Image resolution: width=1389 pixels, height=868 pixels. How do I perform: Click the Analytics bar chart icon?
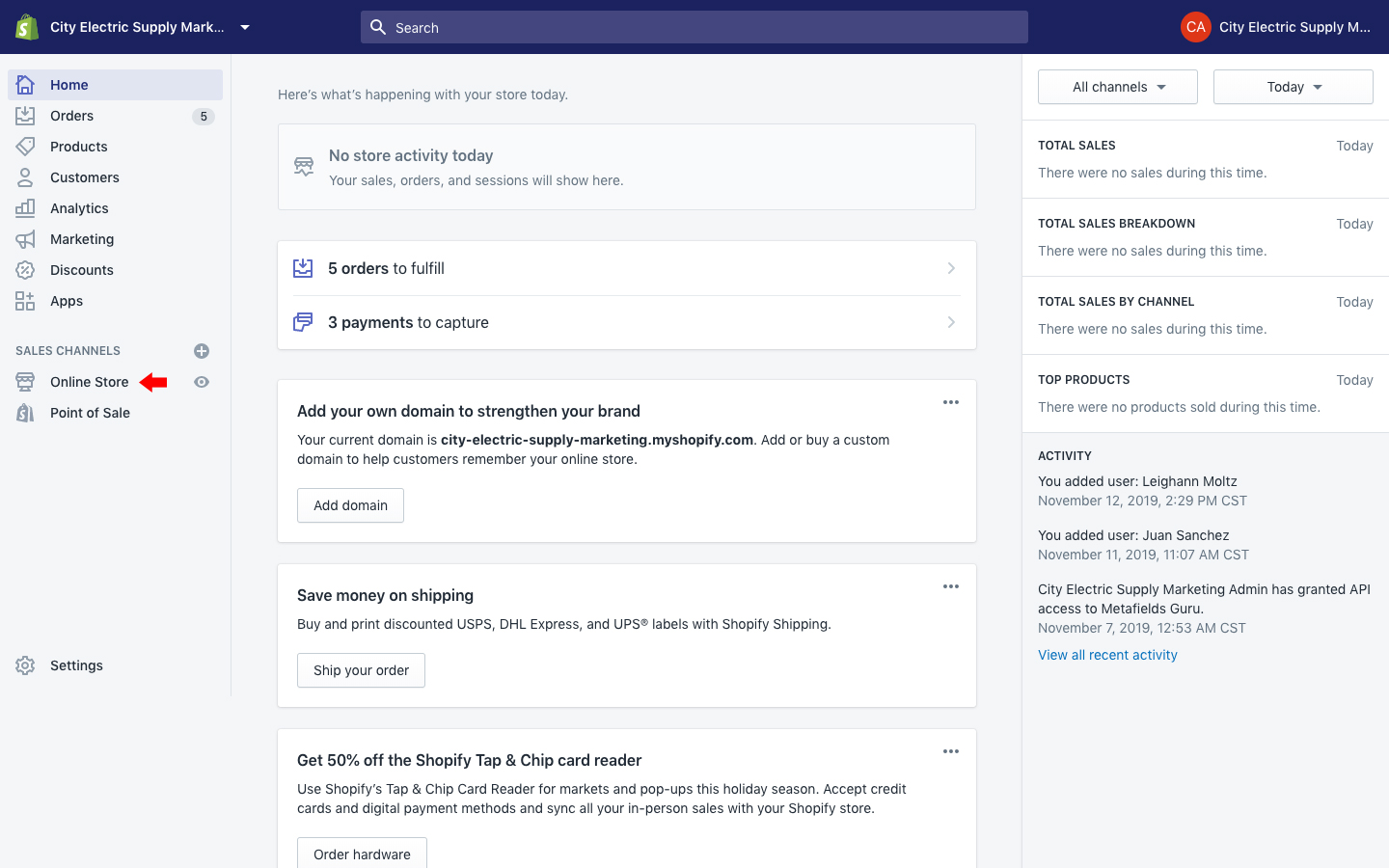[x=25, y=208]
